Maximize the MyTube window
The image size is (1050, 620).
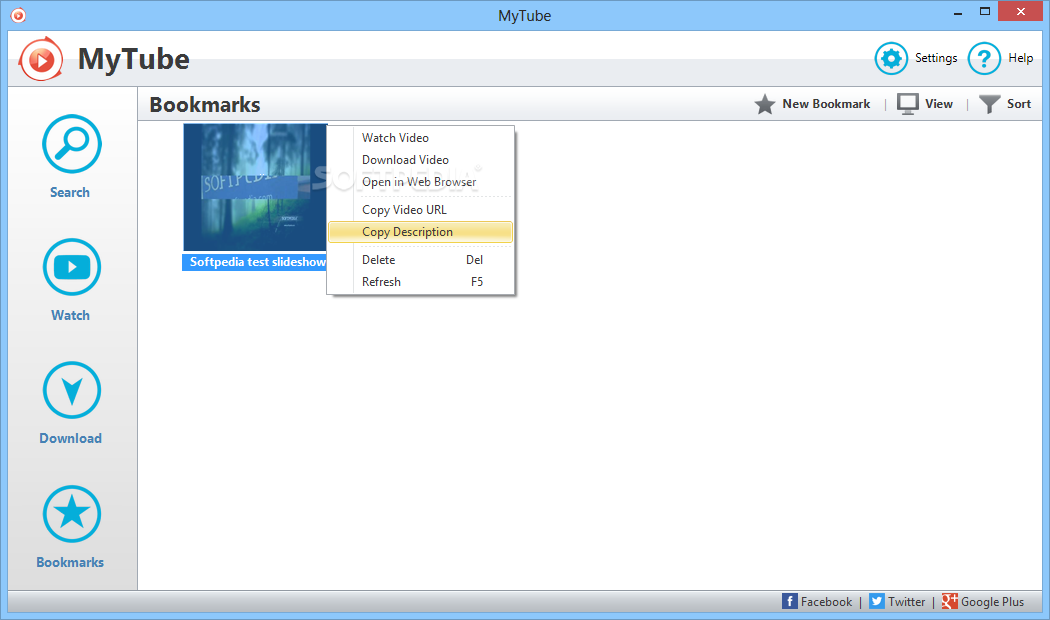984,11
